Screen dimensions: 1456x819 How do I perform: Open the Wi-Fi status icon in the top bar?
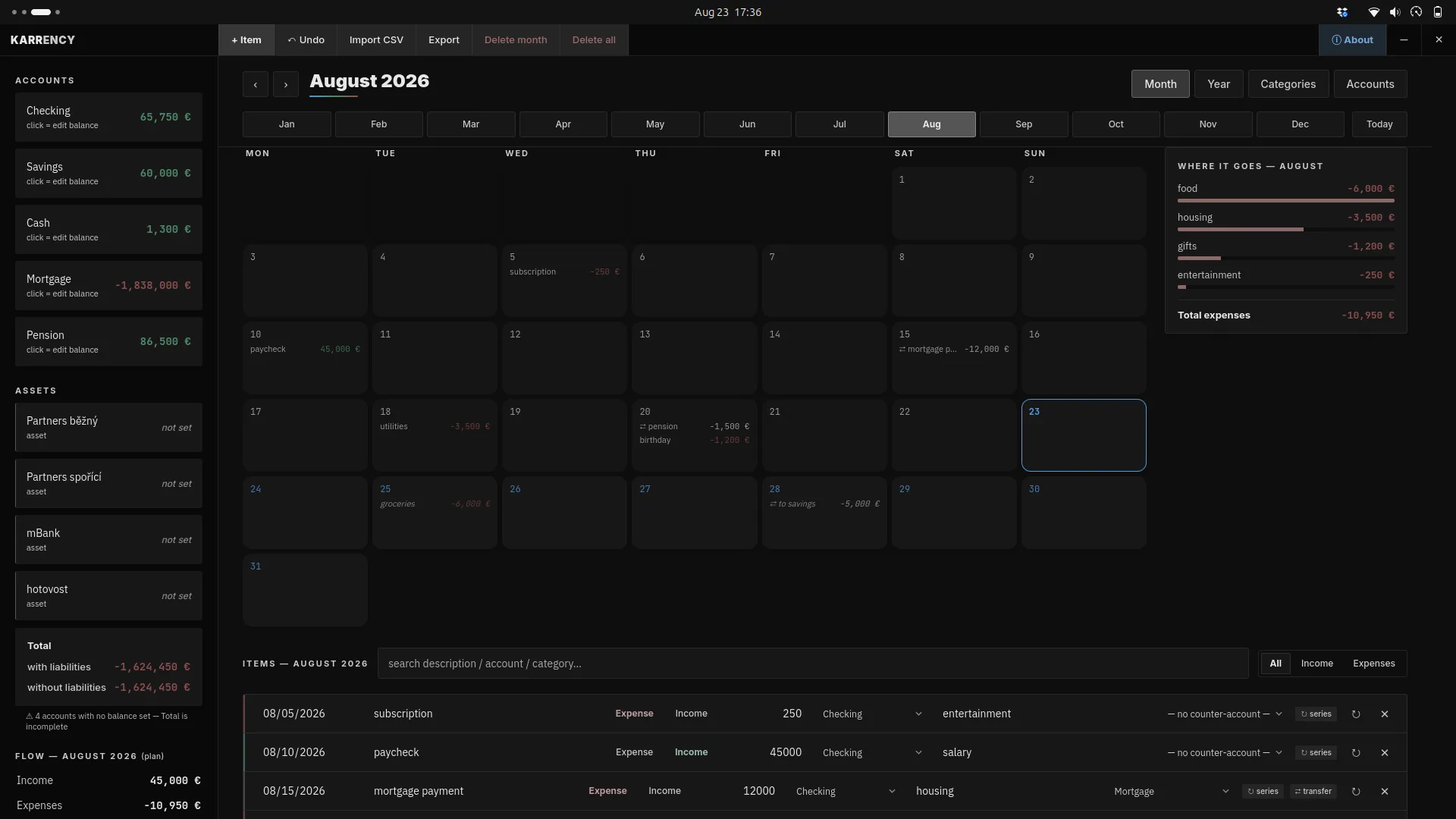tap(1373, 12)
